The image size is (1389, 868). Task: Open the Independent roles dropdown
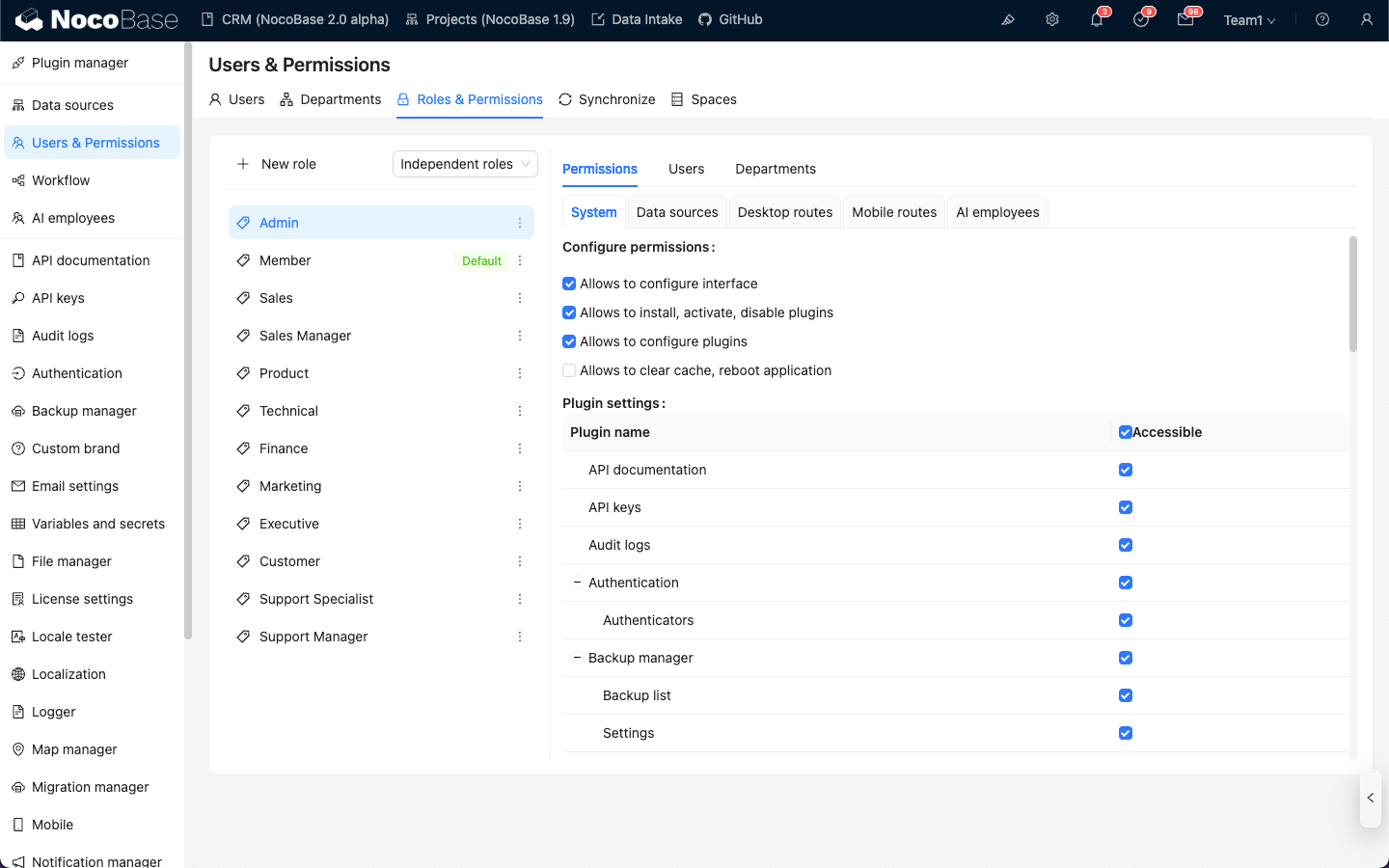point(465,164)
